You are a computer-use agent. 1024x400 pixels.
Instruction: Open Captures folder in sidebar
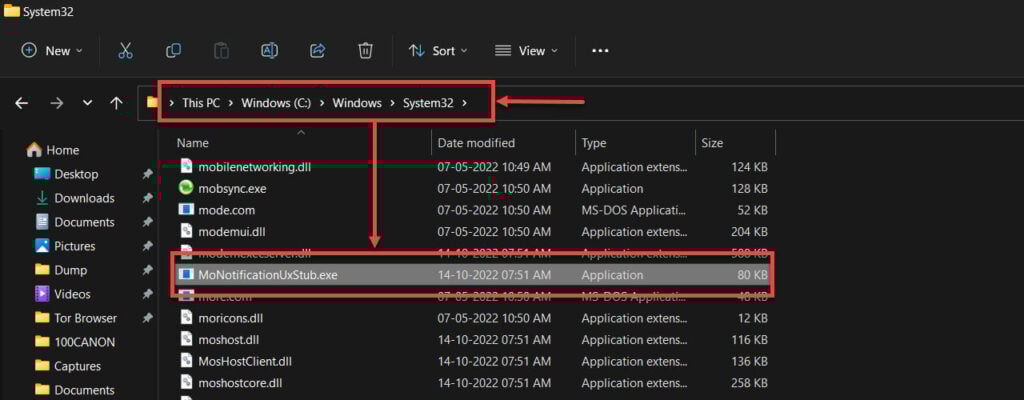point(78,366)
